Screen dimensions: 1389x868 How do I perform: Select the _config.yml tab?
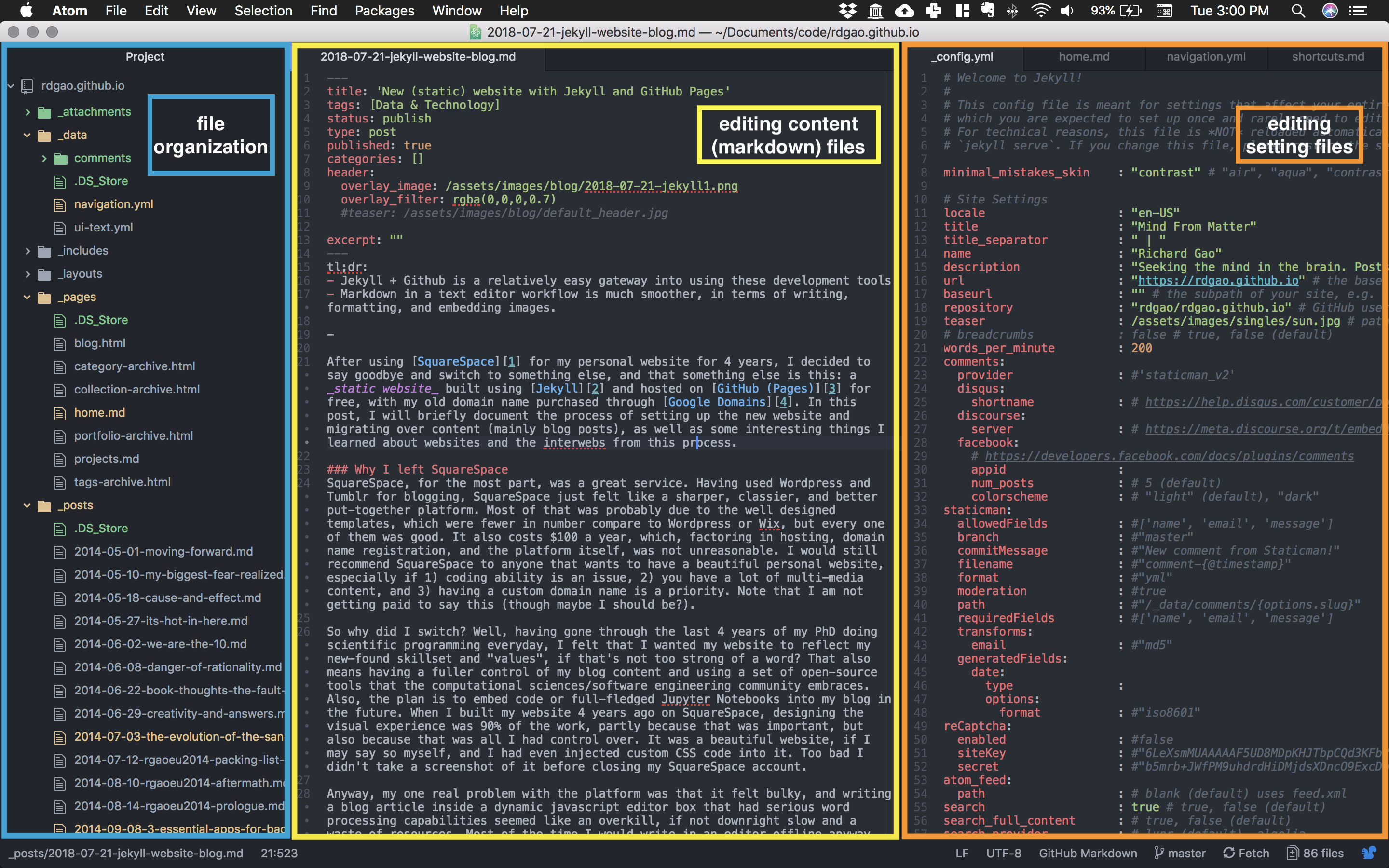coord(963,57)
